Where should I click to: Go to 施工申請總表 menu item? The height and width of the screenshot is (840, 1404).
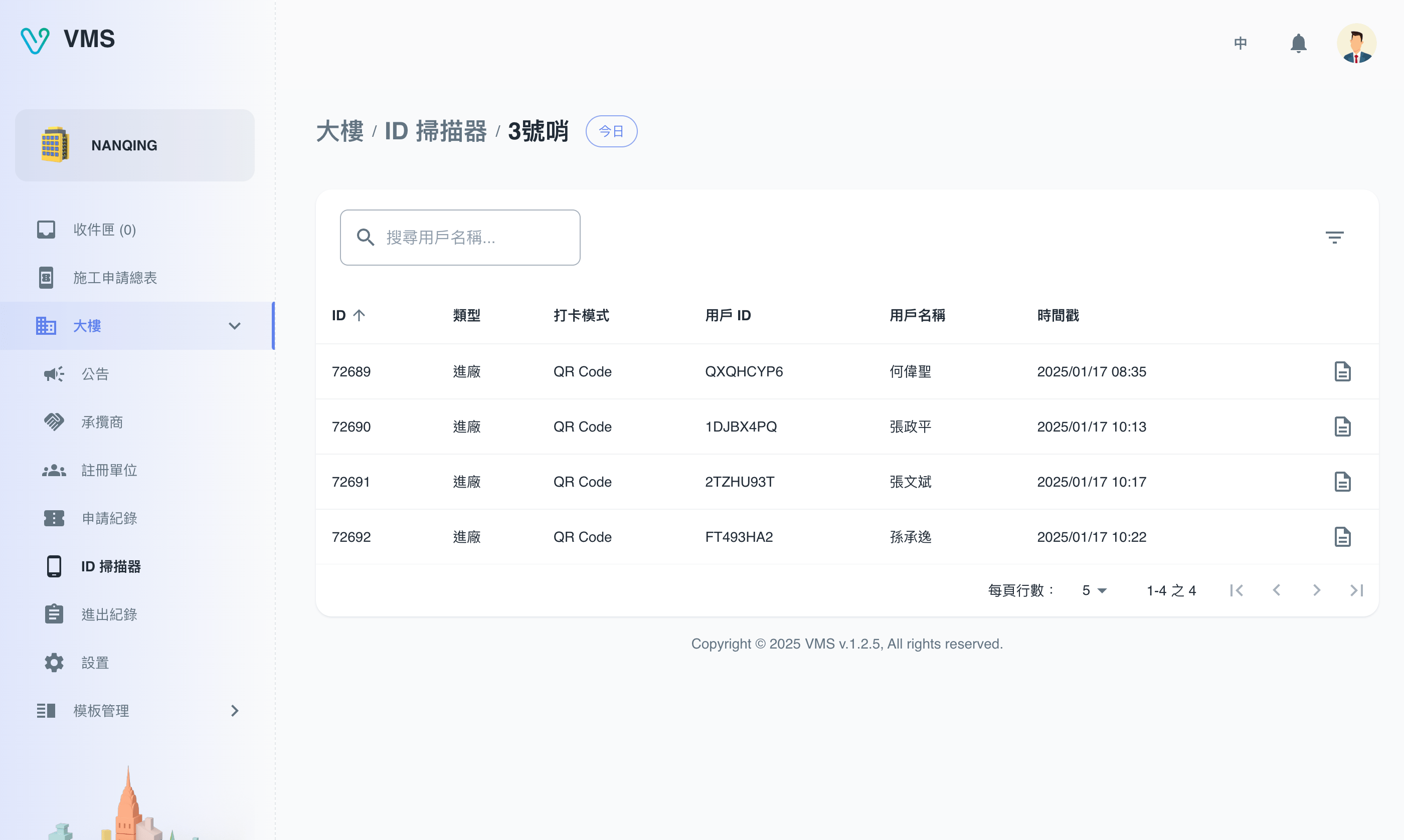click(x=115, y=278)
